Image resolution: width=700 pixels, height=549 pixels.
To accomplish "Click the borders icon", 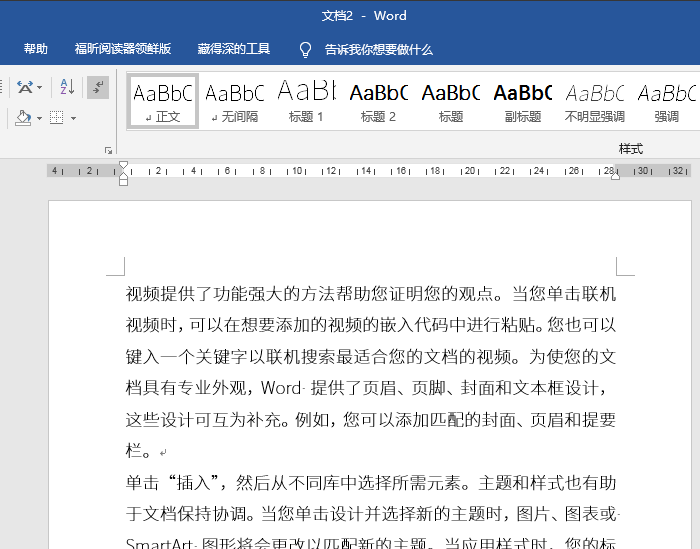I will 57,118.
